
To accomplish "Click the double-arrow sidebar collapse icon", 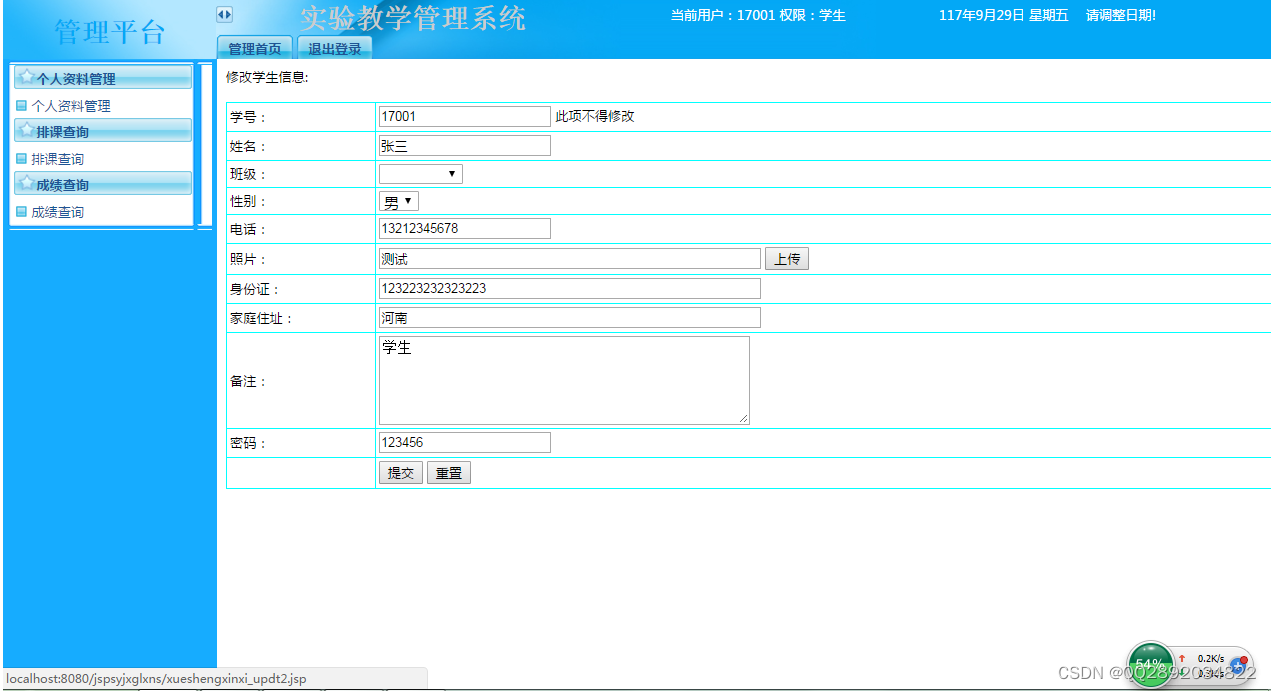I will [224, 13].
